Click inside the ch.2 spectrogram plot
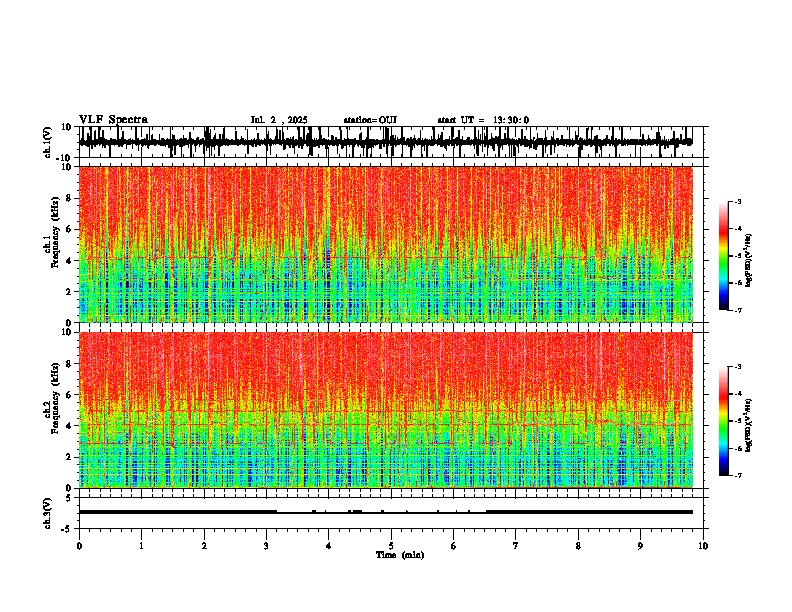 [x=386, y=410]
